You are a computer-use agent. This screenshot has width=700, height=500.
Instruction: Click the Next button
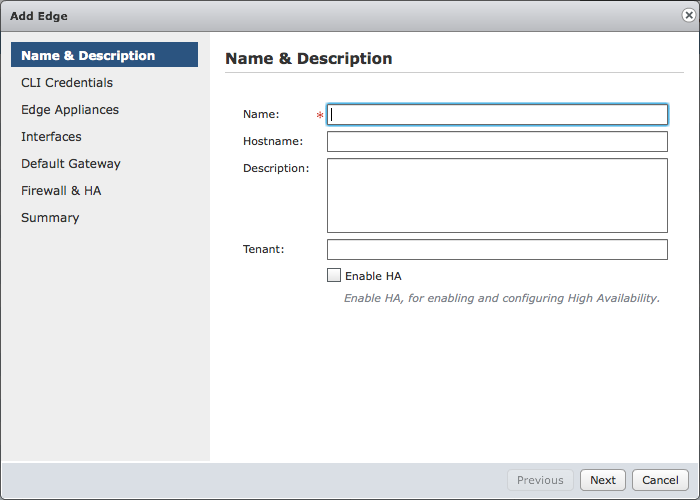click(x=603, y=480)
